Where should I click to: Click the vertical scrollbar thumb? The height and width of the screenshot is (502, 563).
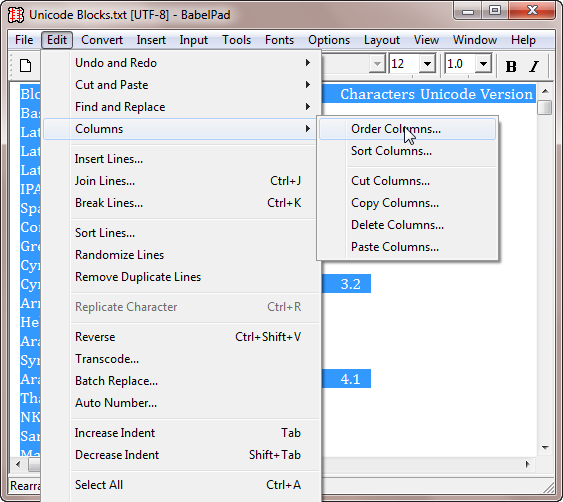pos(545,107)
